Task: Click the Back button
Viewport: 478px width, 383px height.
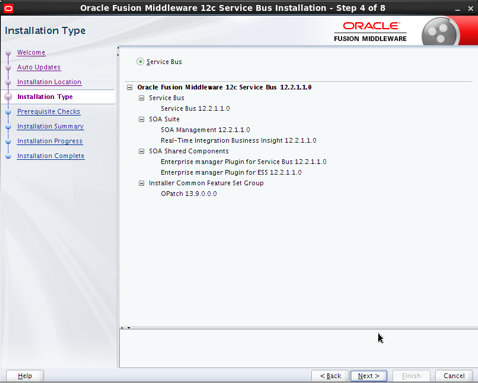Action: point(330,376)
